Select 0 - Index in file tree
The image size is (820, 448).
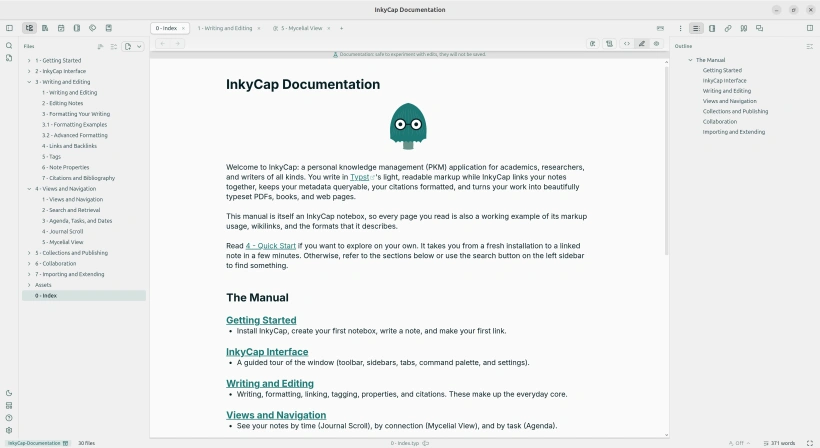pyautogui.click(x=84, y=296)
